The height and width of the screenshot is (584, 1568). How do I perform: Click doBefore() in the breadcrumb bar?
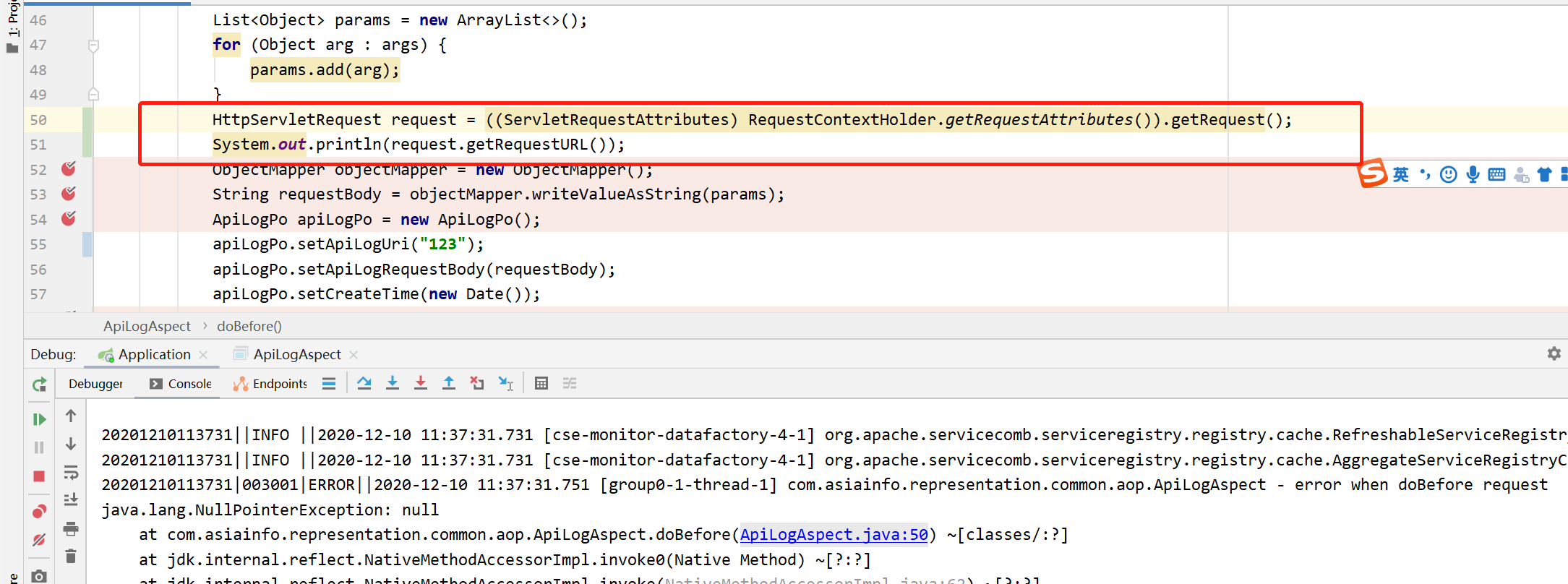coord(249,326)
